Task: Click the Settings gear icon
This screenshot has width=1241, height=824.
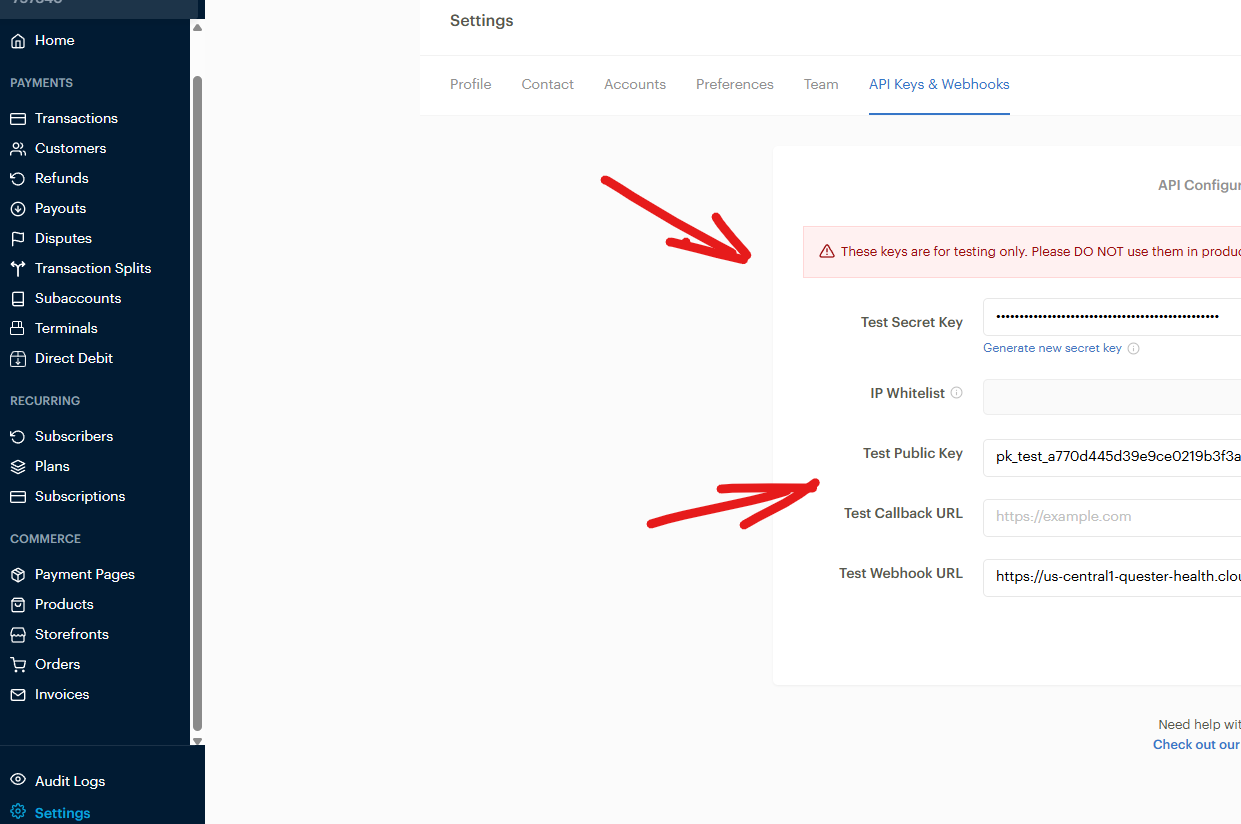Action: (x=18, y=813)
